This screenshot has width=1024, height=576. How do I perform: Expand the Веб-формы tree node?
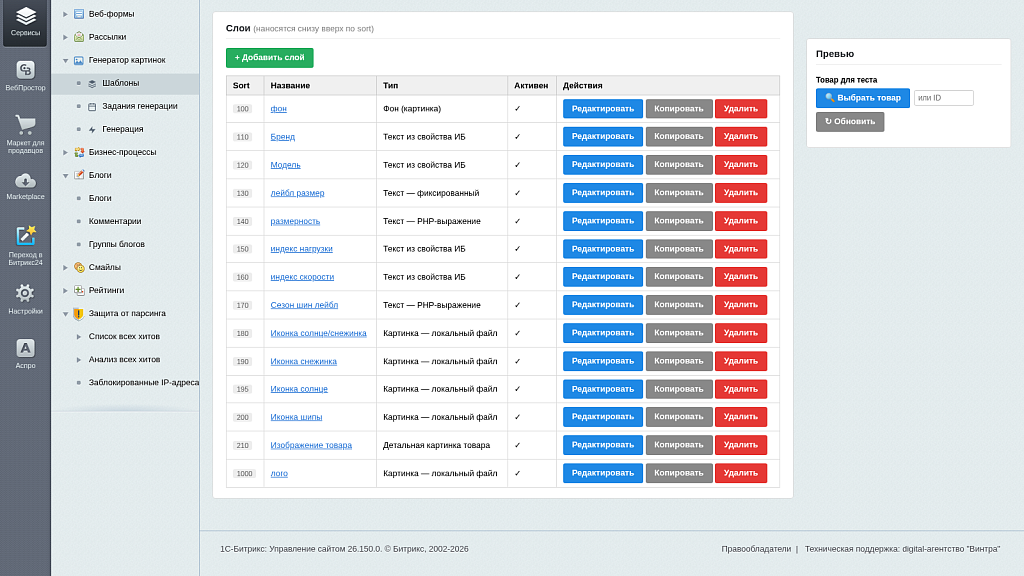65,14
